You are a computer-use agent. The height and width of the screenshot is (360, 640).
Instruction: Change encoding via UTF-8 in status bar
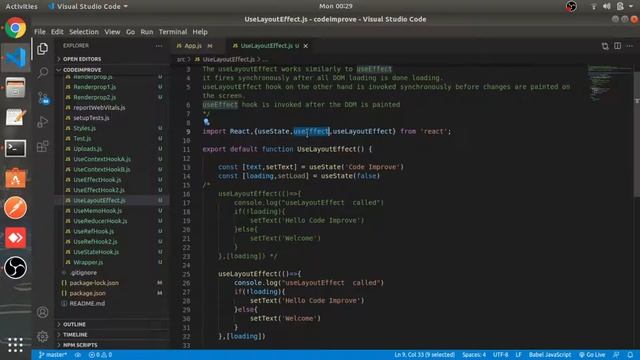500,355
